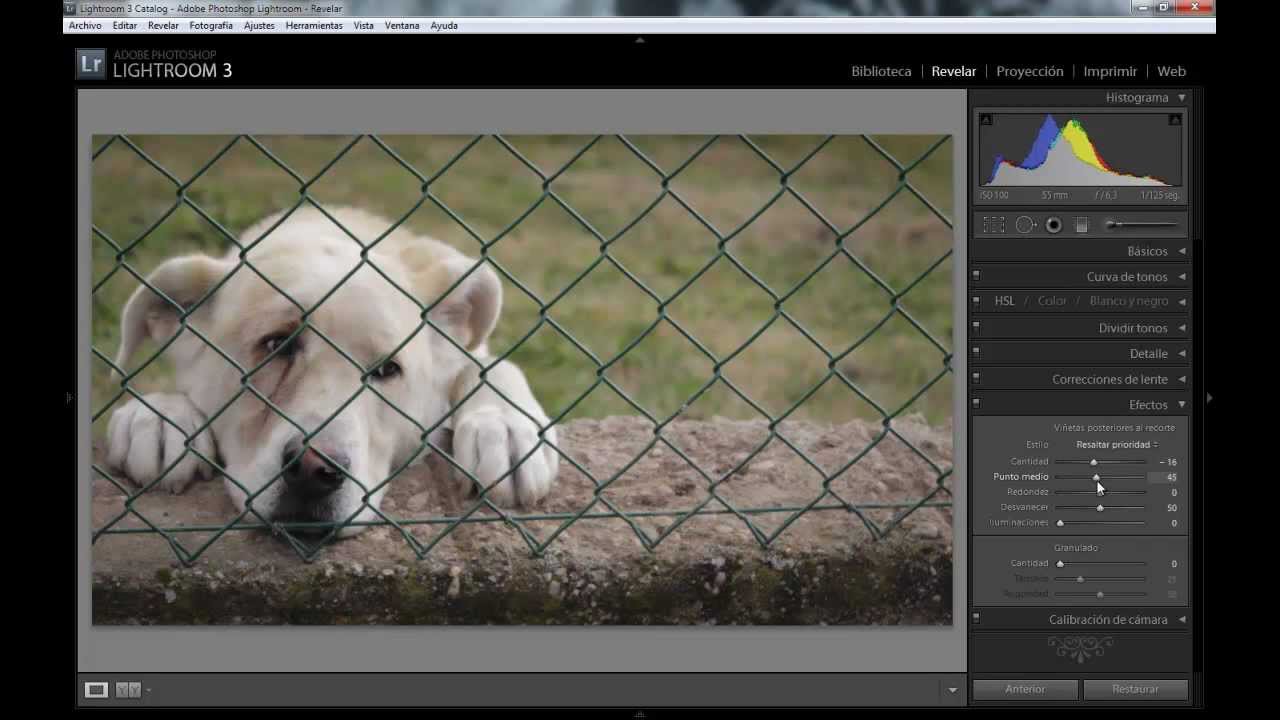
Task: Click the Anterior button
Action: point(1025,689)
